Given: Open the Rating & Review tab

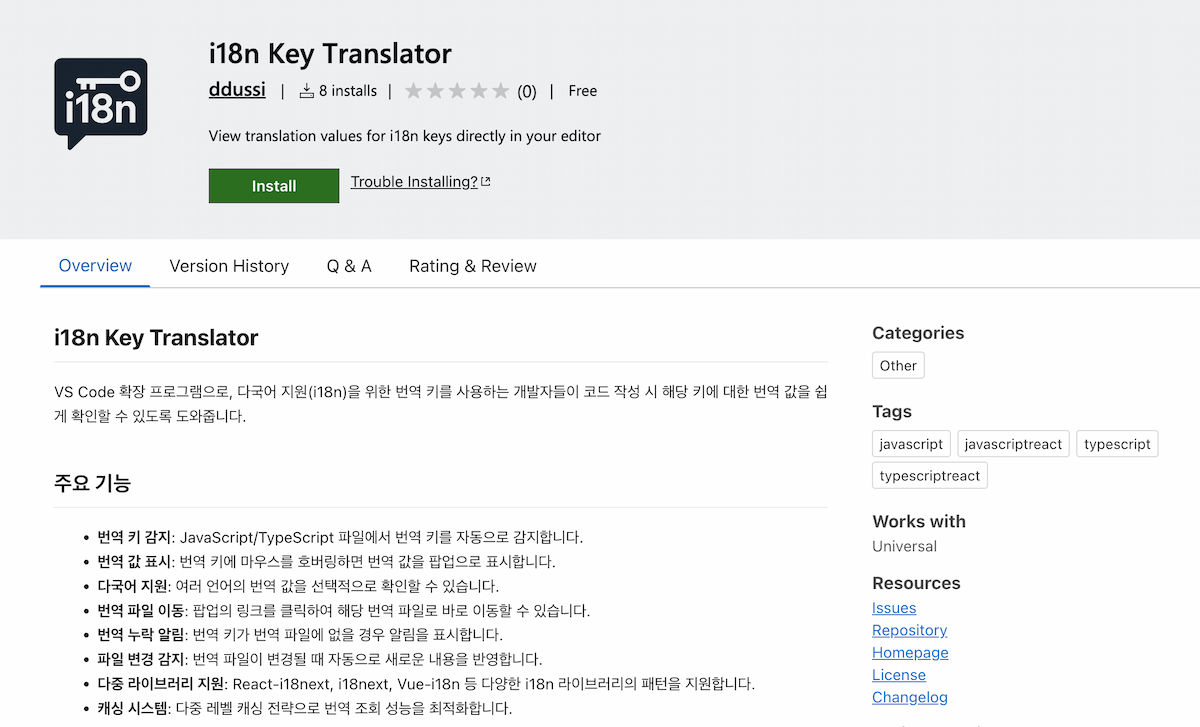Looking at the screenshot, I should (472, 265).
